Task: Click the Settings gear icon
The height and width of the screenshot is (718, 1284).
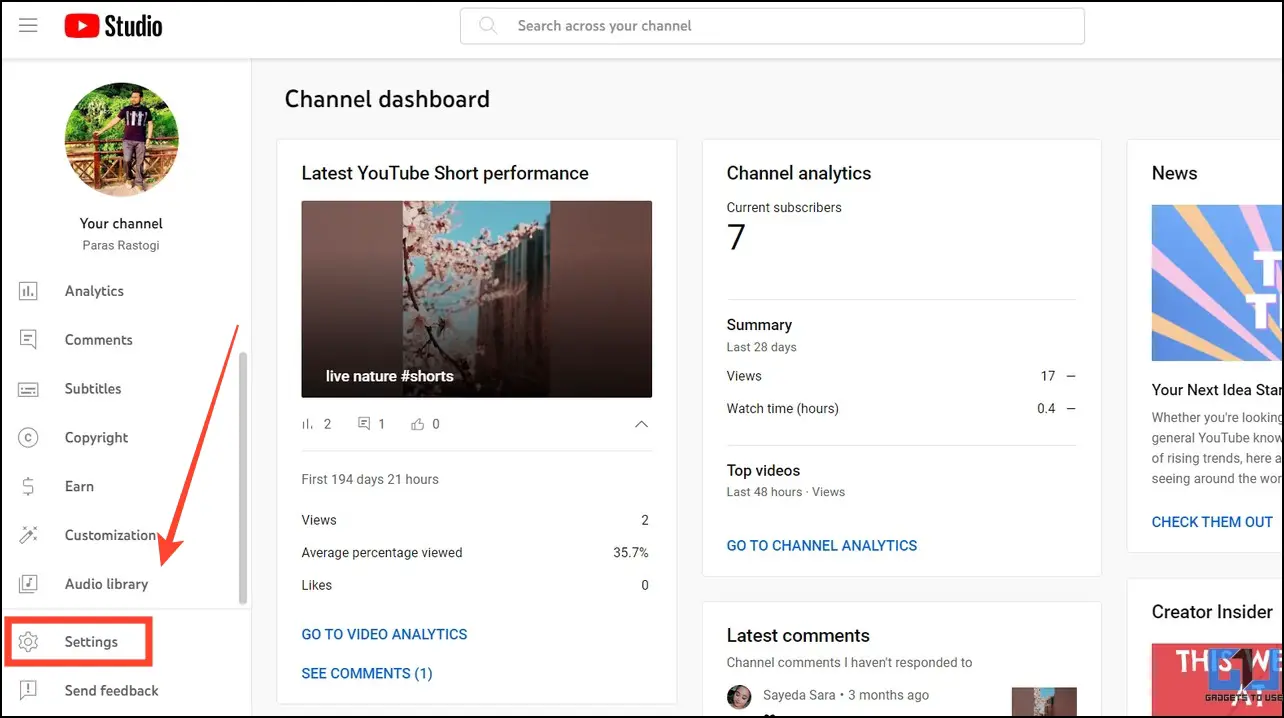Action: 28,642
